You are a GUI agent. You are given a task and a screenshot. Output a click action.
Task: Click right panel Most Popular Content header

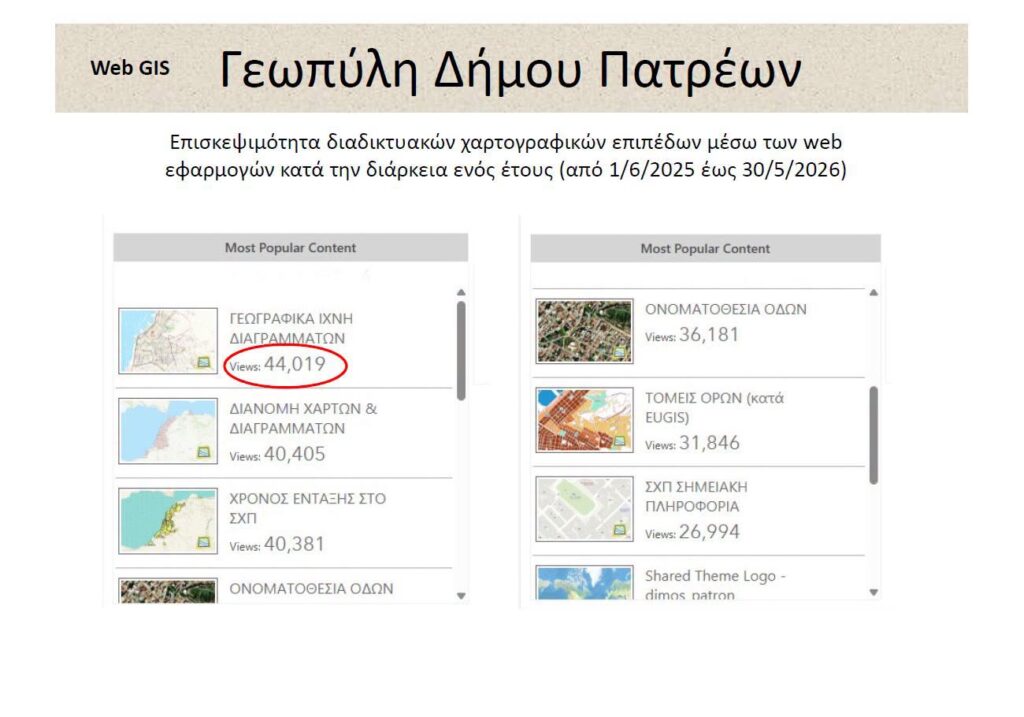[705, 249]
